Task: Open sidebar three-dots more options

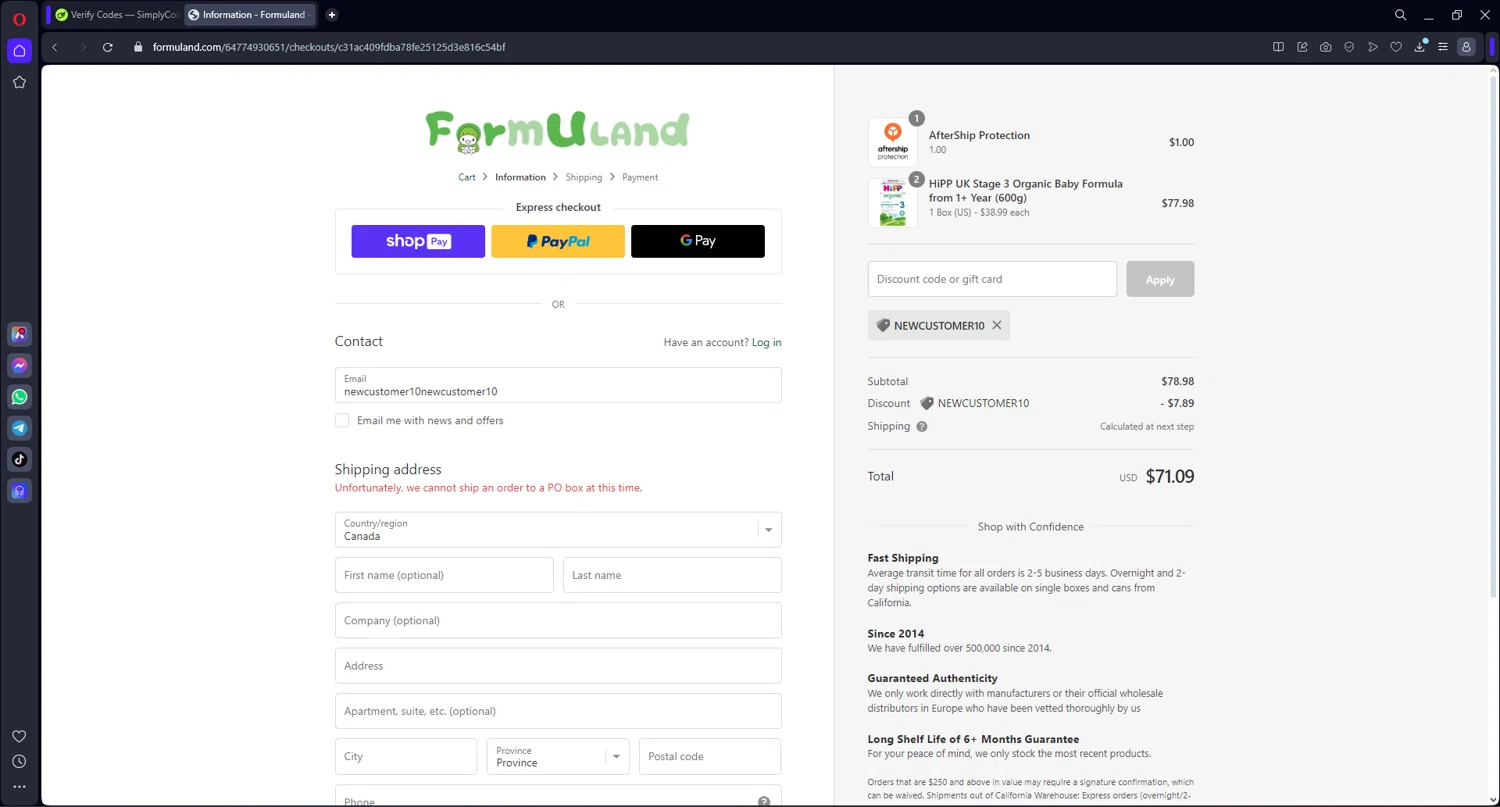Action: pos(19,787)
